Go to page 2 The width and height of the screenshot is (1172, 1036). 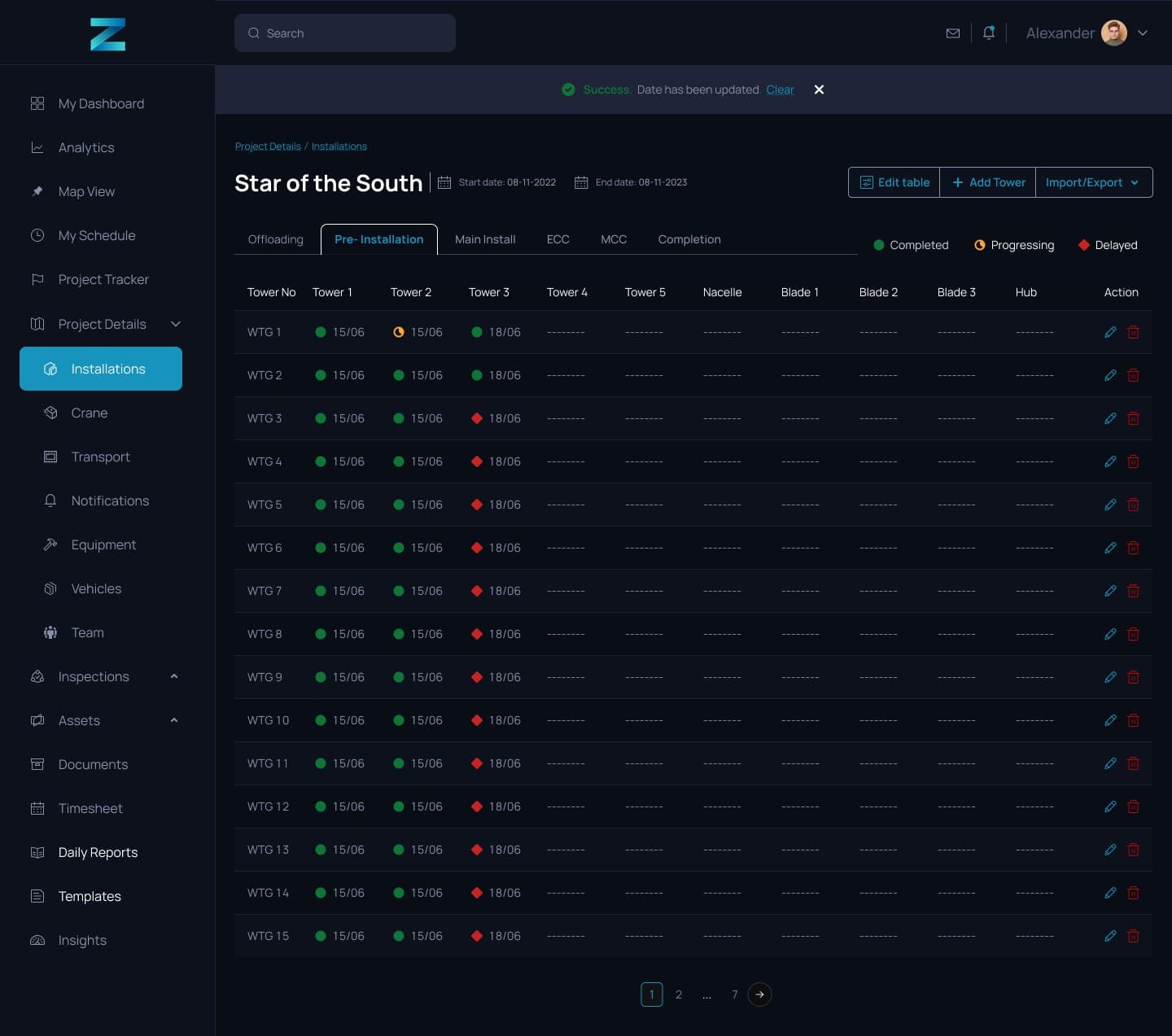click(x=679, y=994)
